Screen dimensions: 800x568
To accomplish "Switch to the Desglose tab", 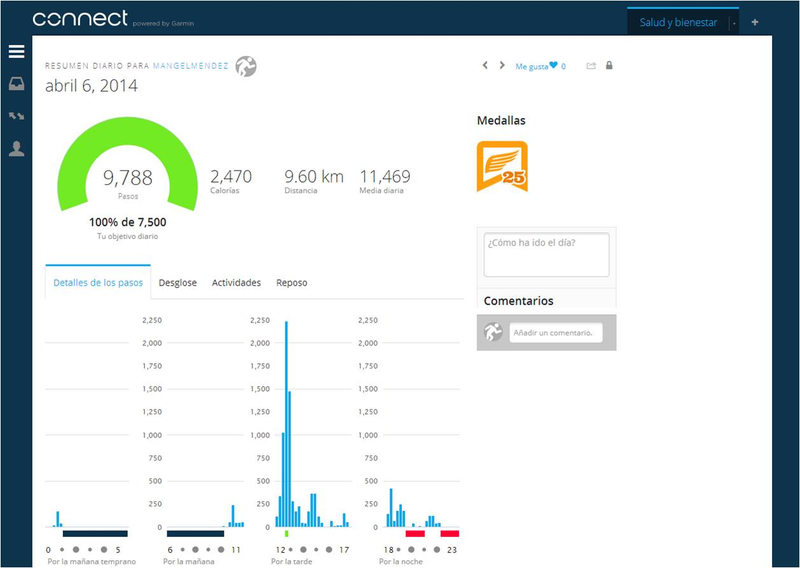I will pos(178,283).
